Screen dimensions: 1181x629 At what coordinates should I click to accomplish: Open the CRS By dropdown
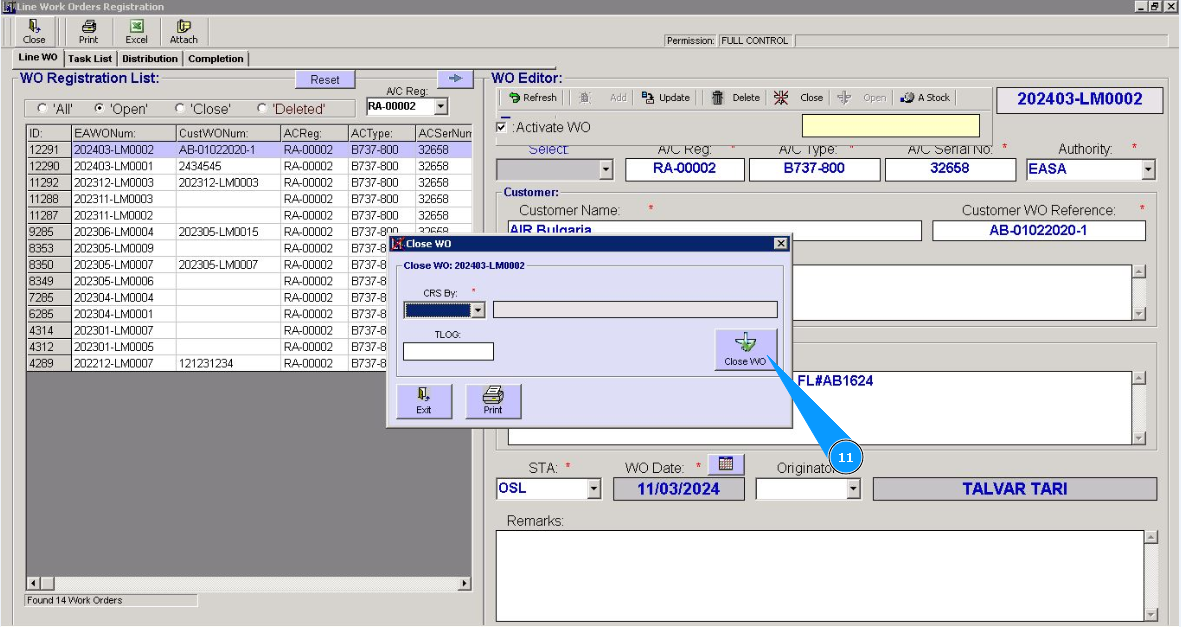tap(478, 310)
